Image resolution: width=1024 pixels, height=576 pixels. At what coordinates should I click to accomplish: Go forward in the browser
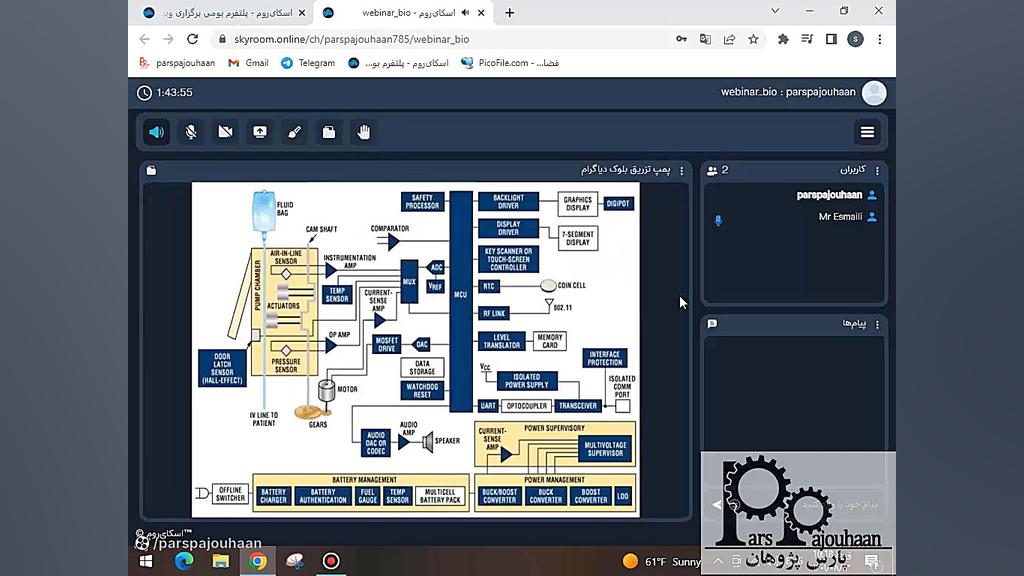pyautogui.click(x=168, y=39)
